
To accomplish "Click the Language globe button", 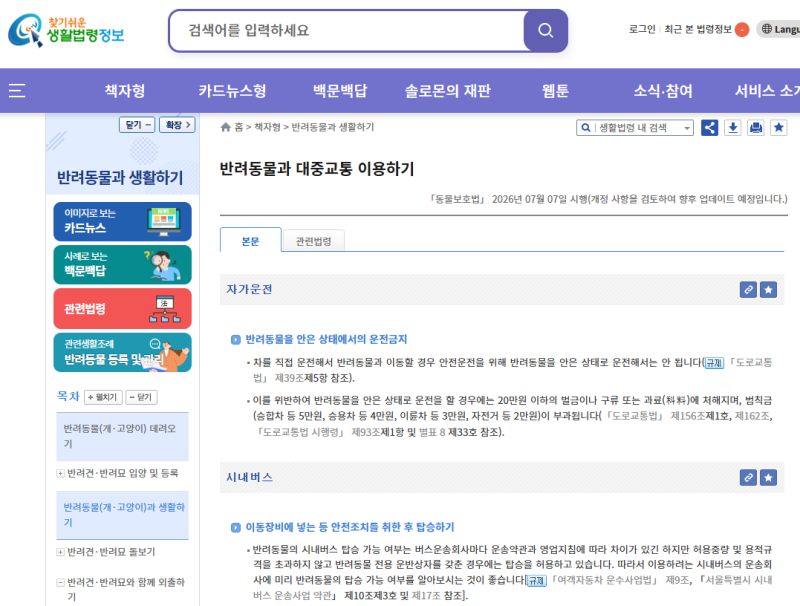I will coord(779,30).
